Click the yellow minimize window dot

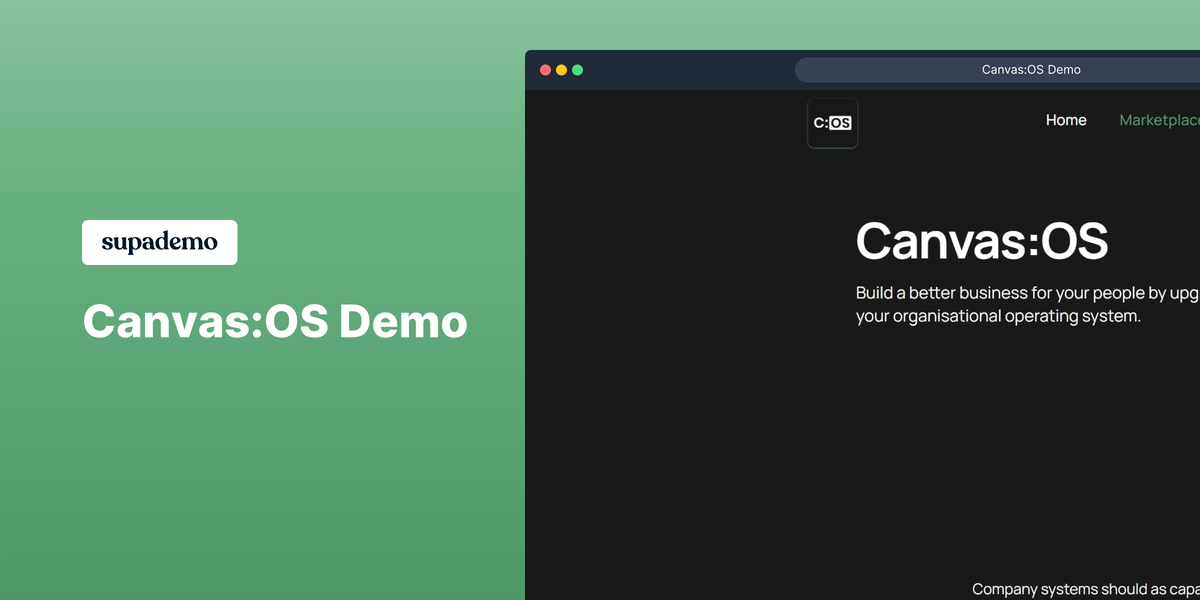pos(561,70)
